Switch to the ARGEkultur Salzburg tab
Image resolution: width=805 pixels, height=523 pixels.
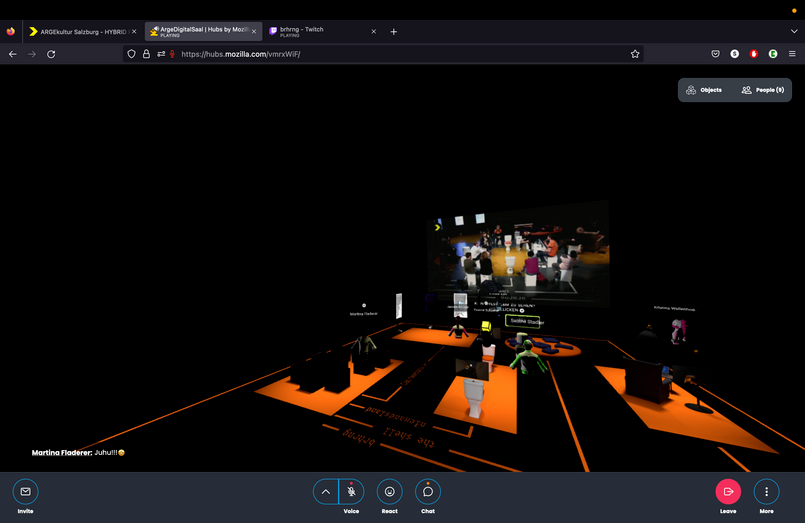82,32
